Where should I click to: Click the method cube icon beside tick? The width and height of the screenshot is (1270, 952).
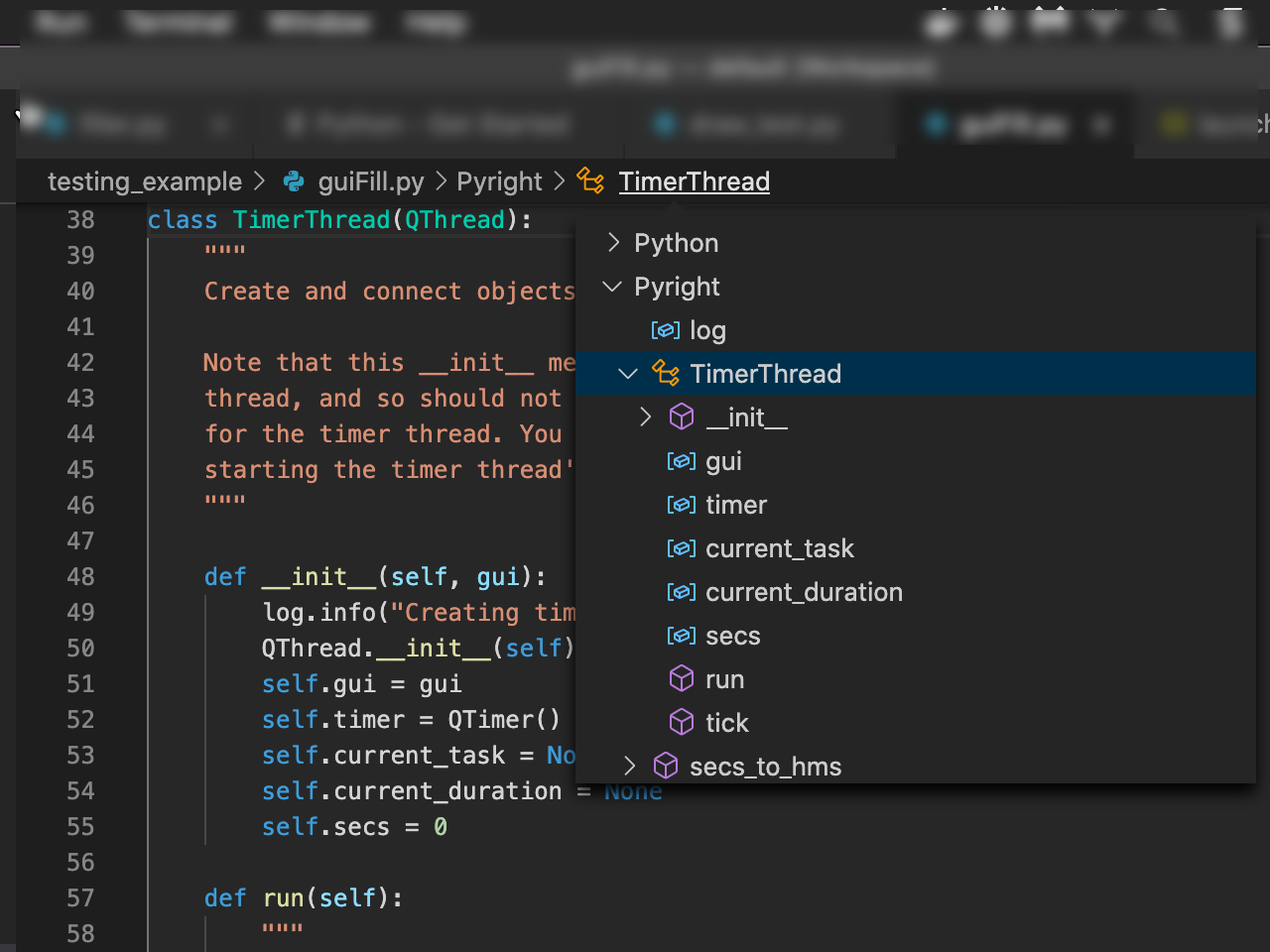click(x=682, y=723)
